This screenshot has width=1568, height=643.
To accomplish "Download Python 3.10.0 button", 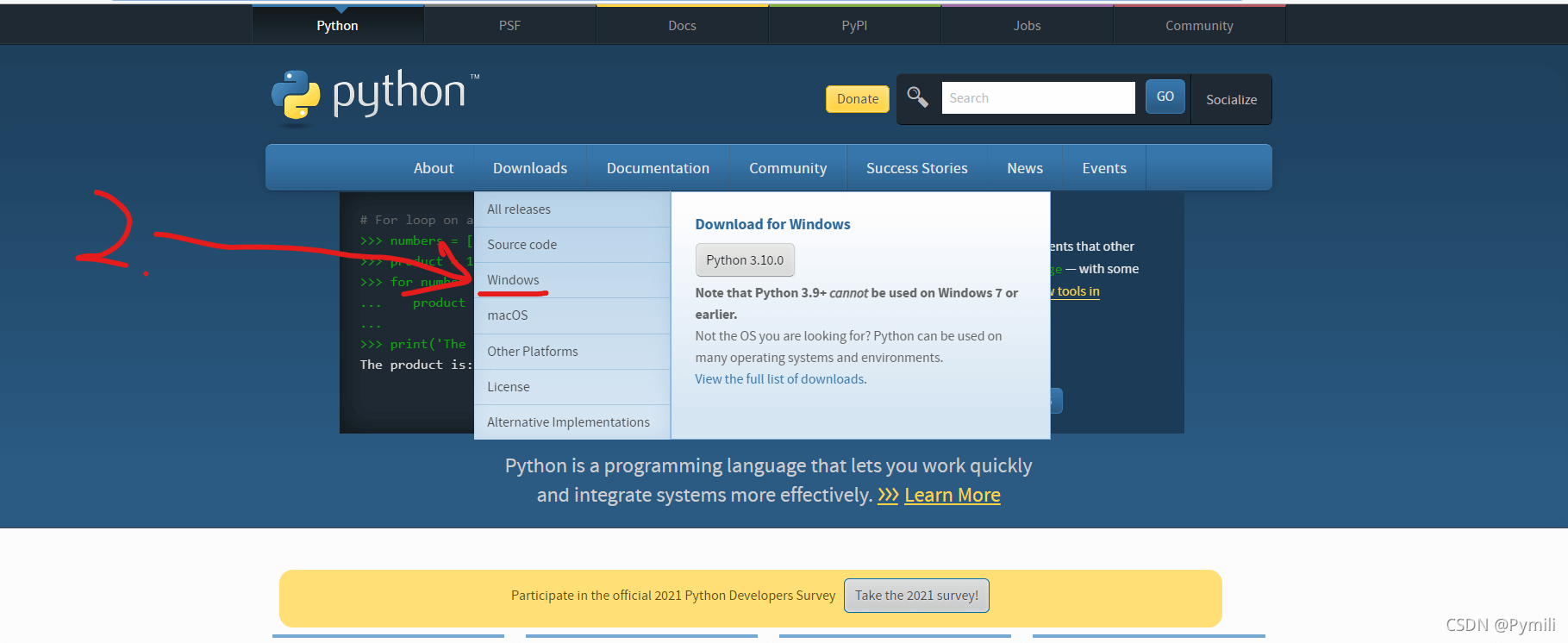I will point(745,260).
